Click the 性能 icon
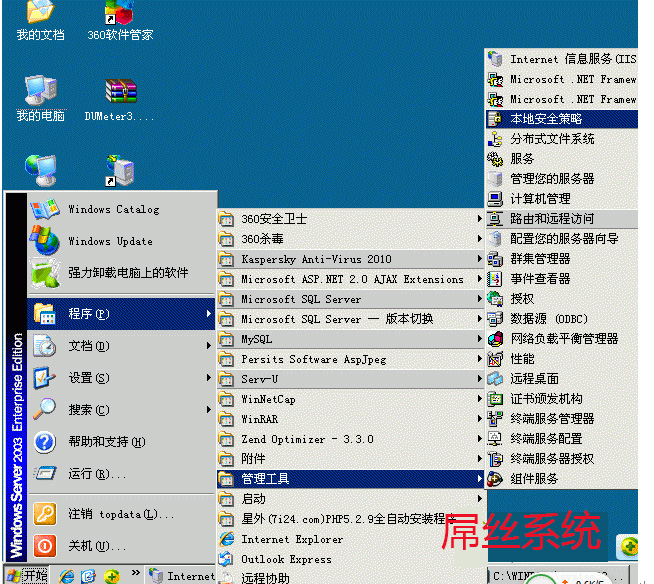The width and height of the screenshot is (654, 584). coord(495,359)
